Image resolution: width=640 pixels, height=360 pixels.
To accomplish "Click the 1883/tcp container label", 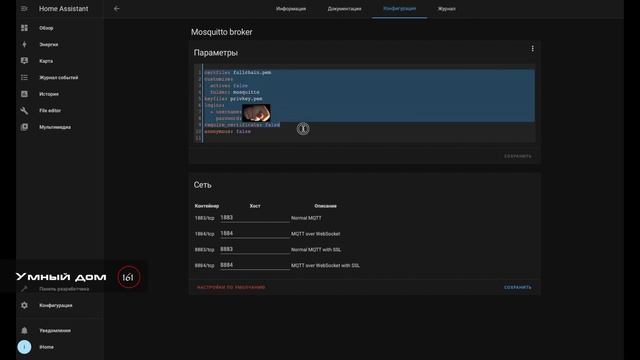I will pyautogui.click(x=204, y=218).
